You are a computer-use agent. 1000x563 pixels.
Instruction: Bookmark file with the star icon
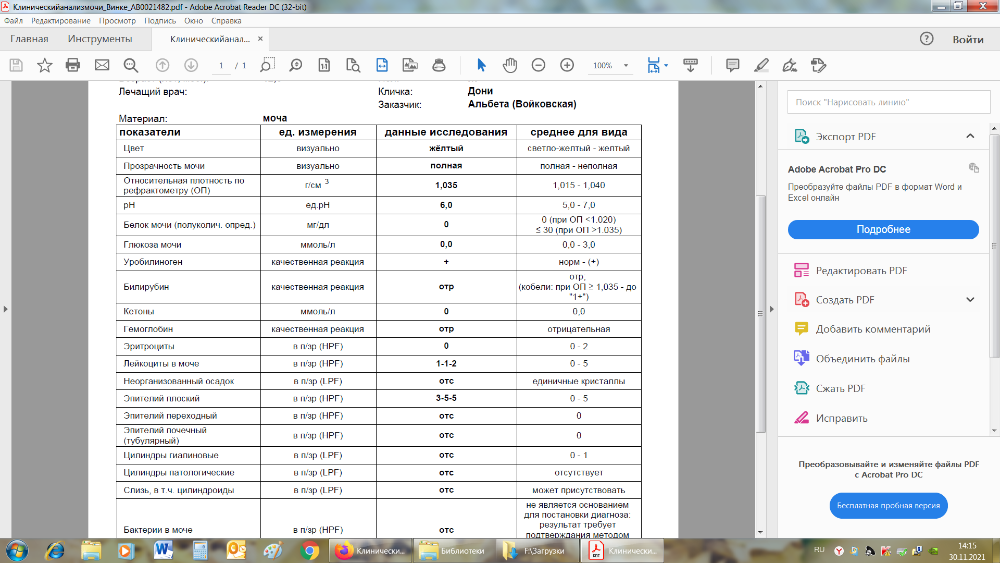click(44, 65)
